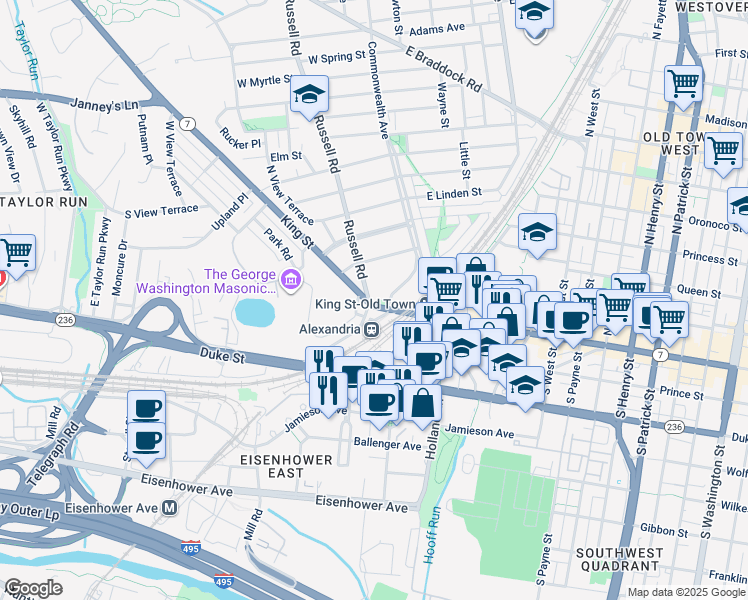
Task: Click the I-495 highway shield
Action: [x=190, y=548]
